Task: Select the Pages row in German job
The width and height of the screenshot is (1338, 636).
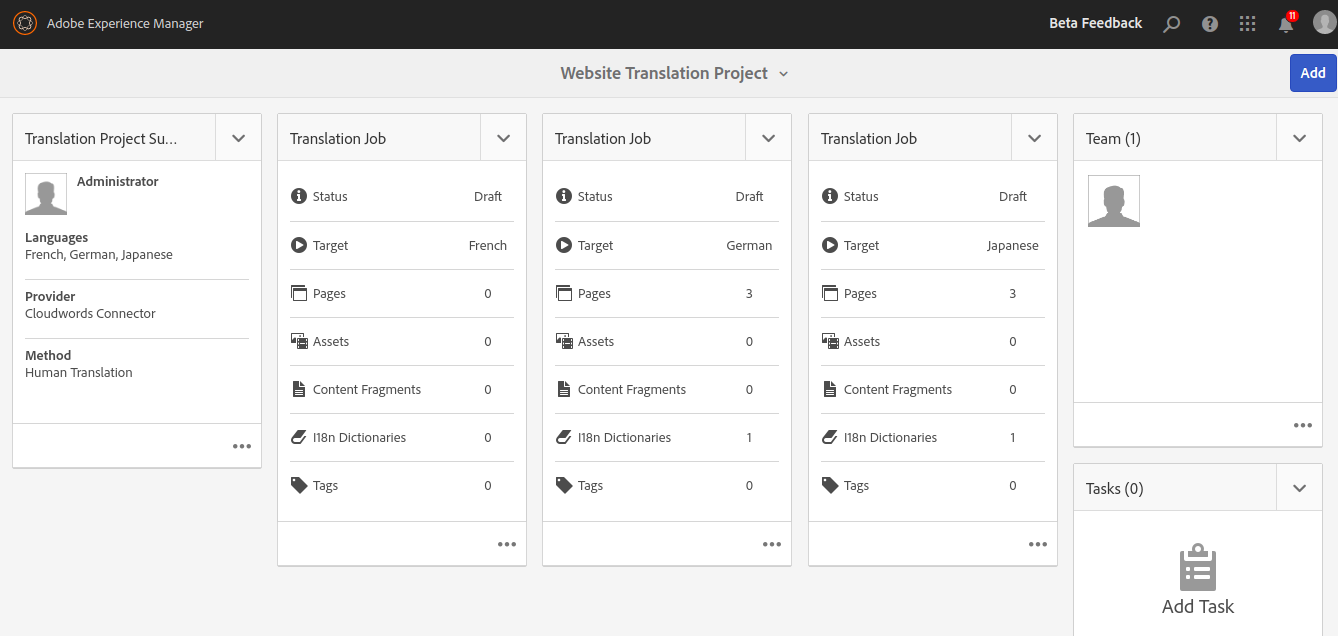Action: click(665, 293)
